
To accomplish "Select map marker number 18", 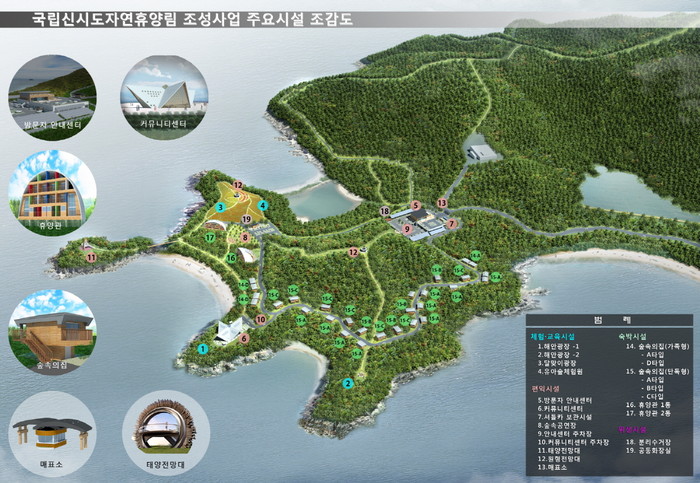I will click(x=385, y=211).
